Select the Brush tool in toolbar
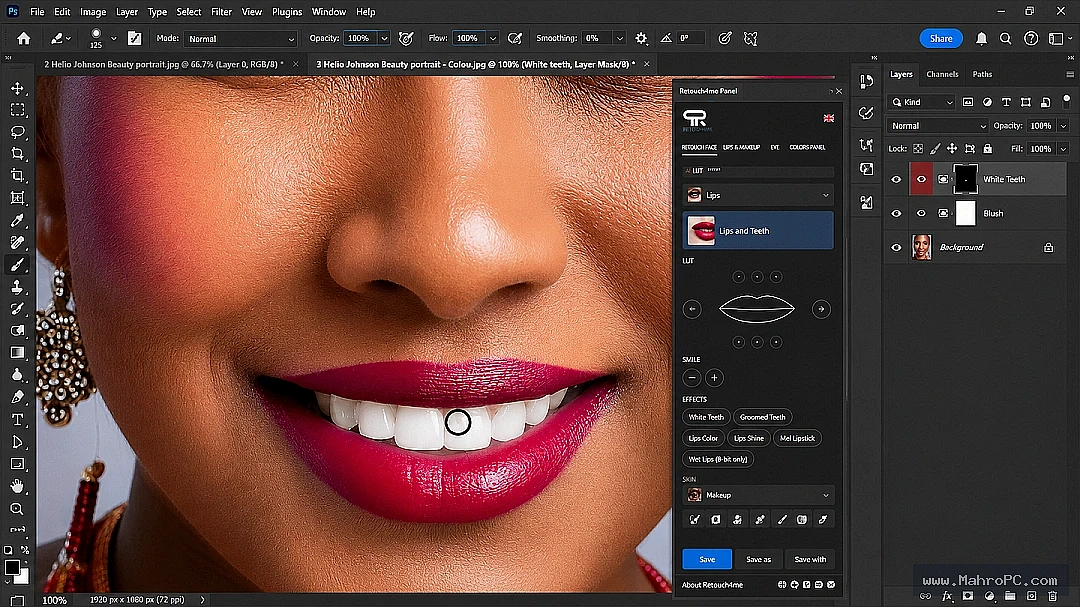 (x=17, y=265)
